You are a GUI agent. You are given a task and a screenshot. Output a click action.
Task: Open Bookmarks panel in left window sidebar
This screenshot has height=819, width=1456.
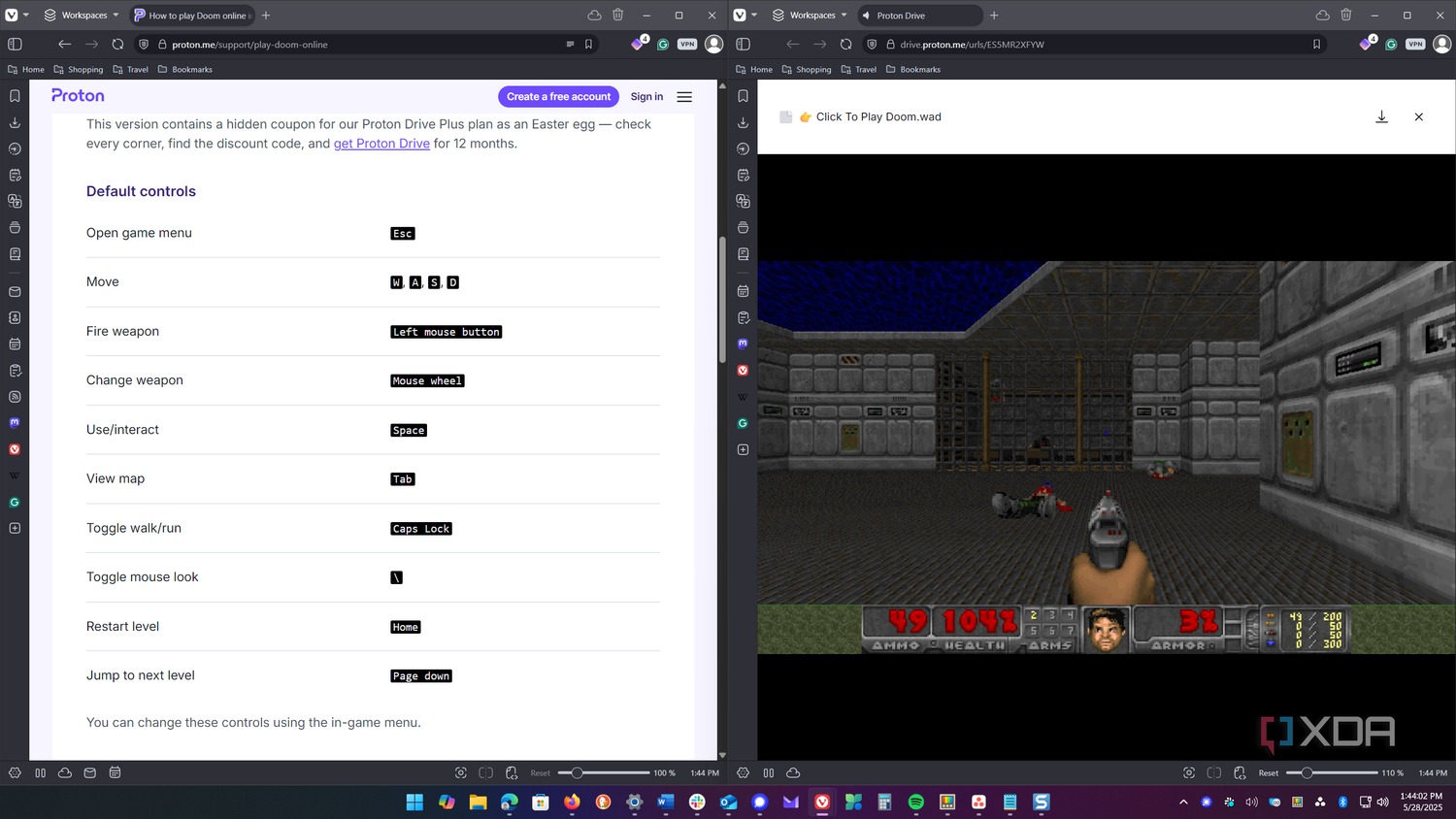coord(15,96)
